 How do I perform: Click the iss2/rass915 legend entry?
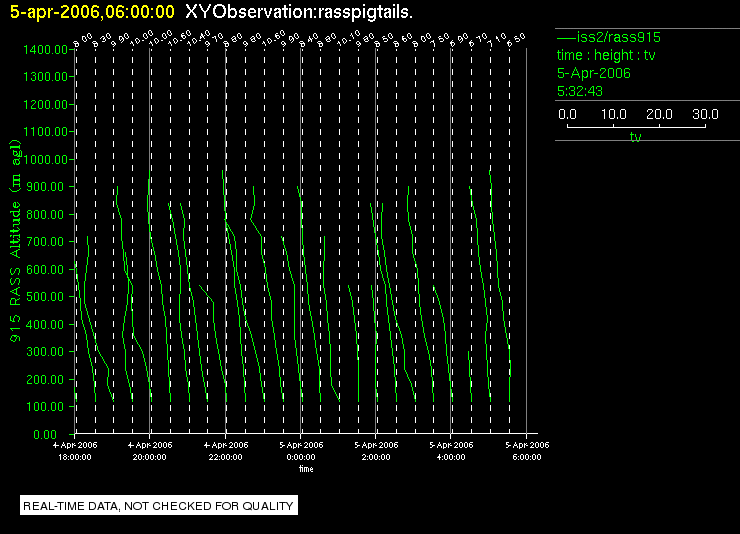click(x=609, y=37)
